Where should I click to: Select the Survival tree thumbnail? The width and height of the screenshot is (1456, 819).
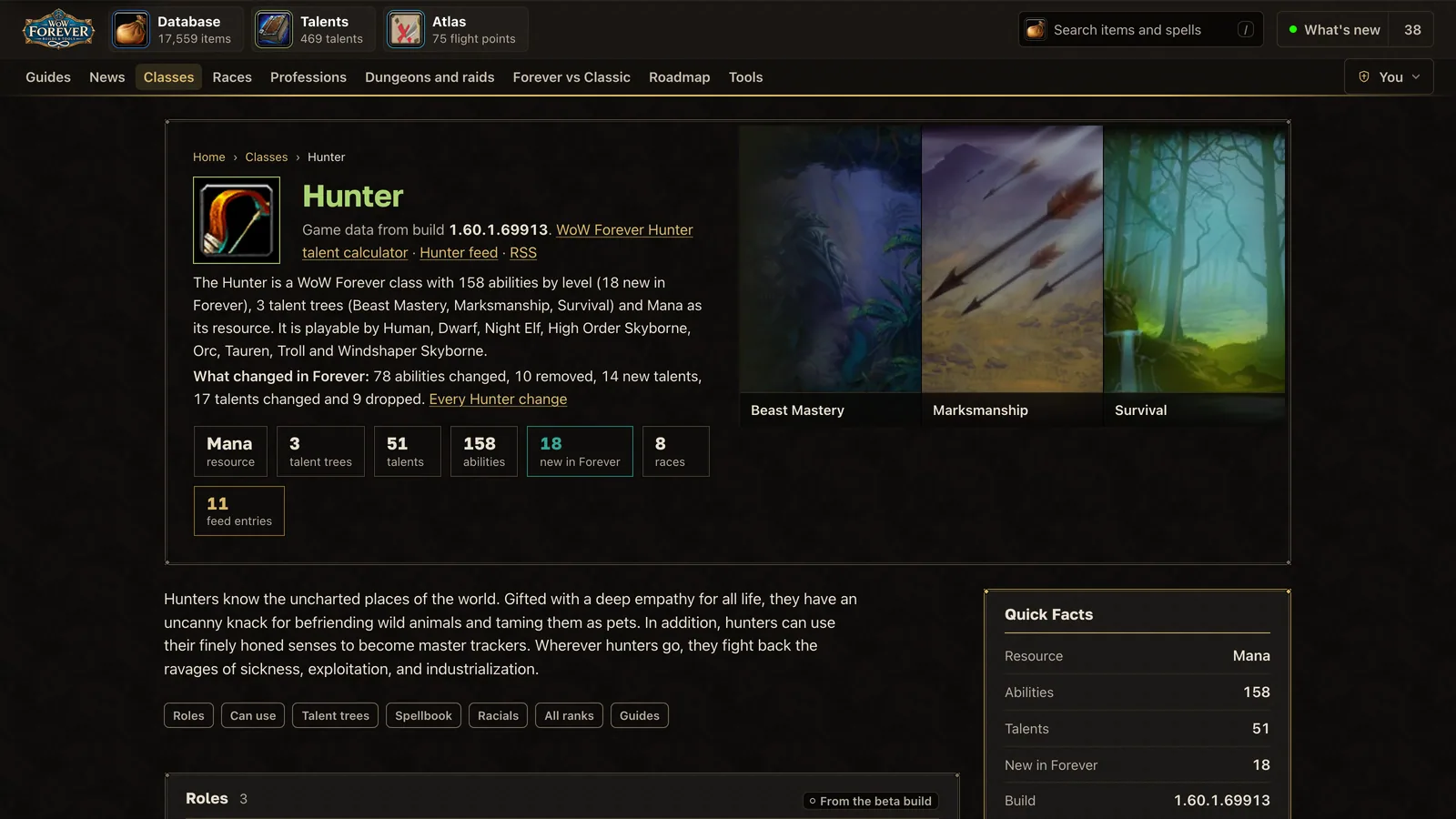(x=1194, y=276)
